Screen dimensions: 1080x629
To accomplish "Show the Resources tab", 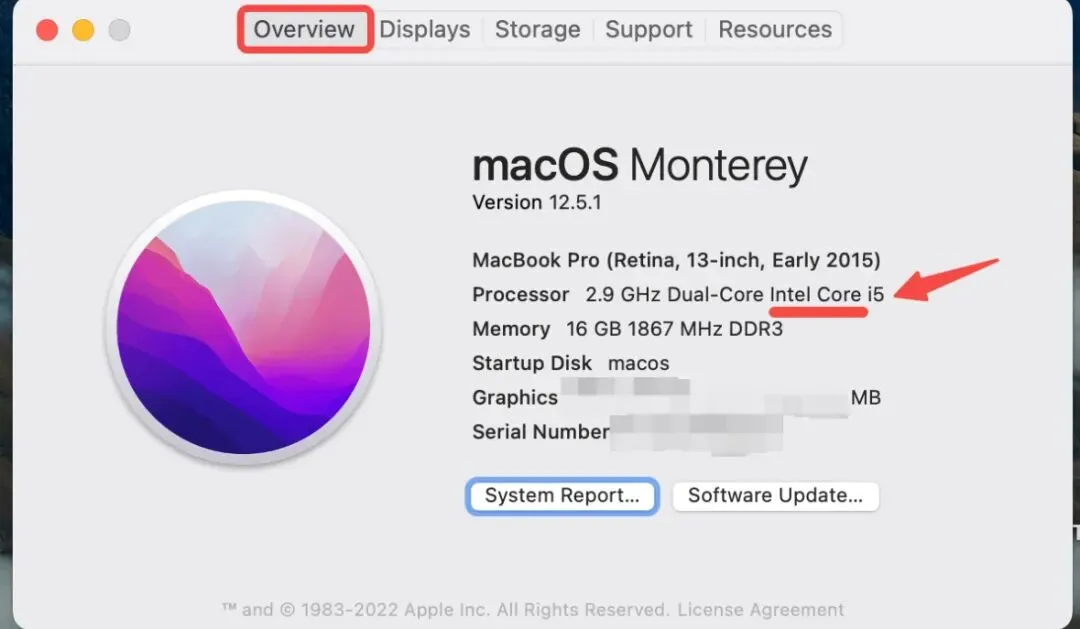I will [775, 30].
